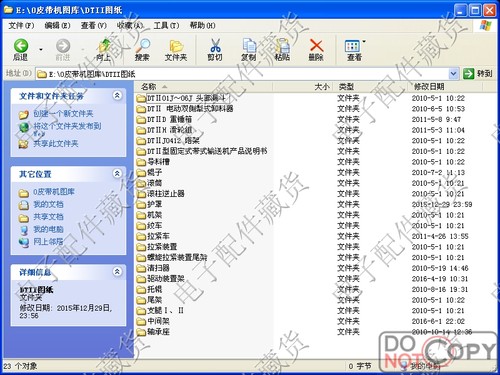500x375 pixels.
Task: Go back with the 后退 button
Action: (x=20, y=50)
